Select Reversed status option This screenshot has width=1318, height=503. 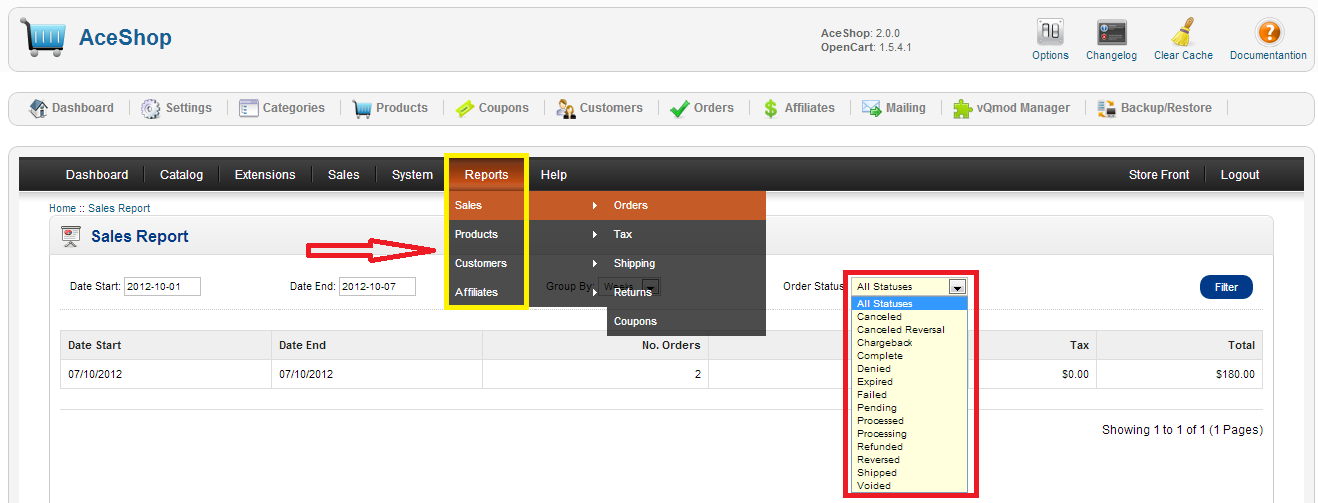click(910, 460)
